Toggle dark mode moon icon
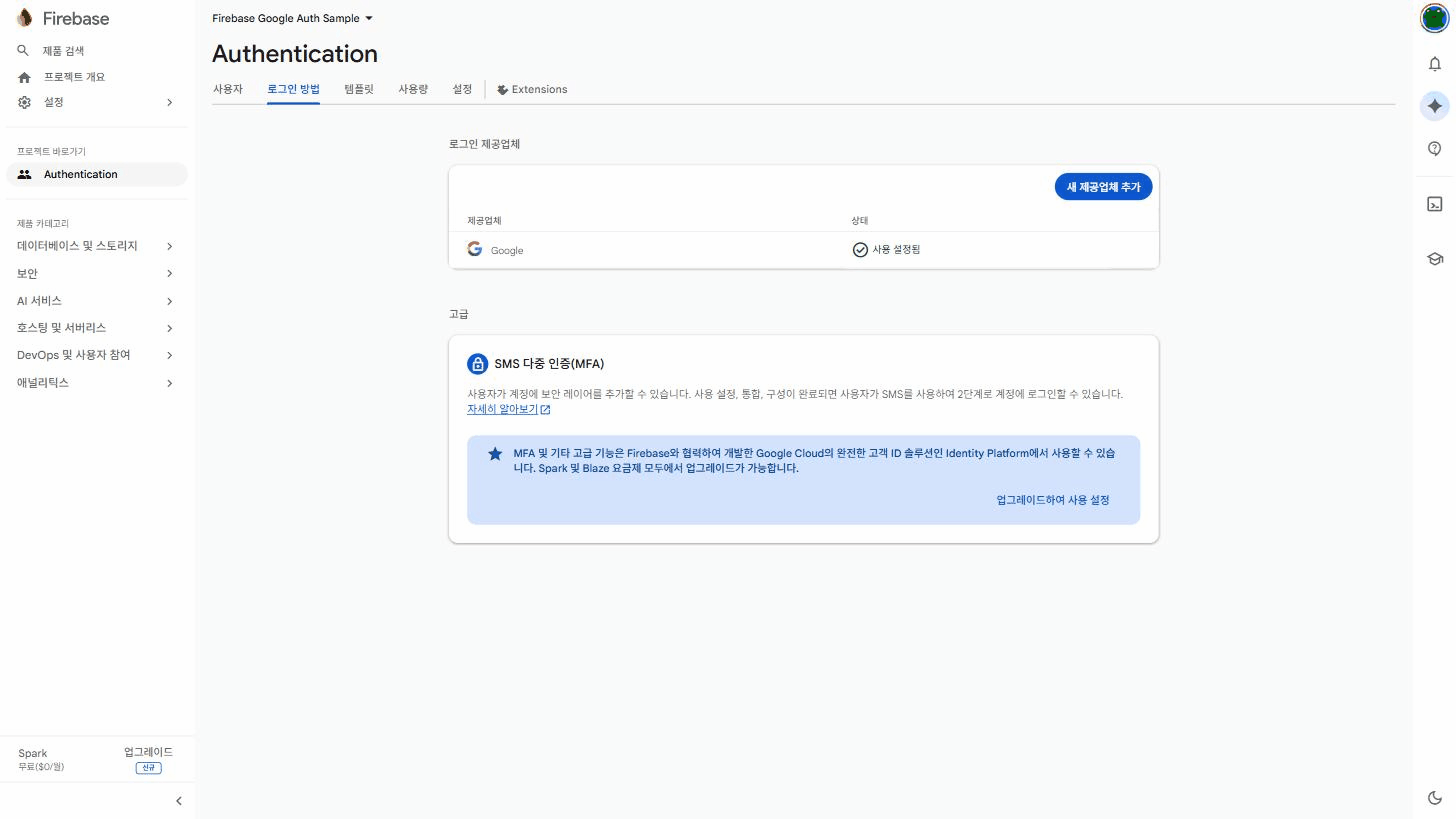The width and height of the screenshot is (1456, 819). tap(1435, 797)
